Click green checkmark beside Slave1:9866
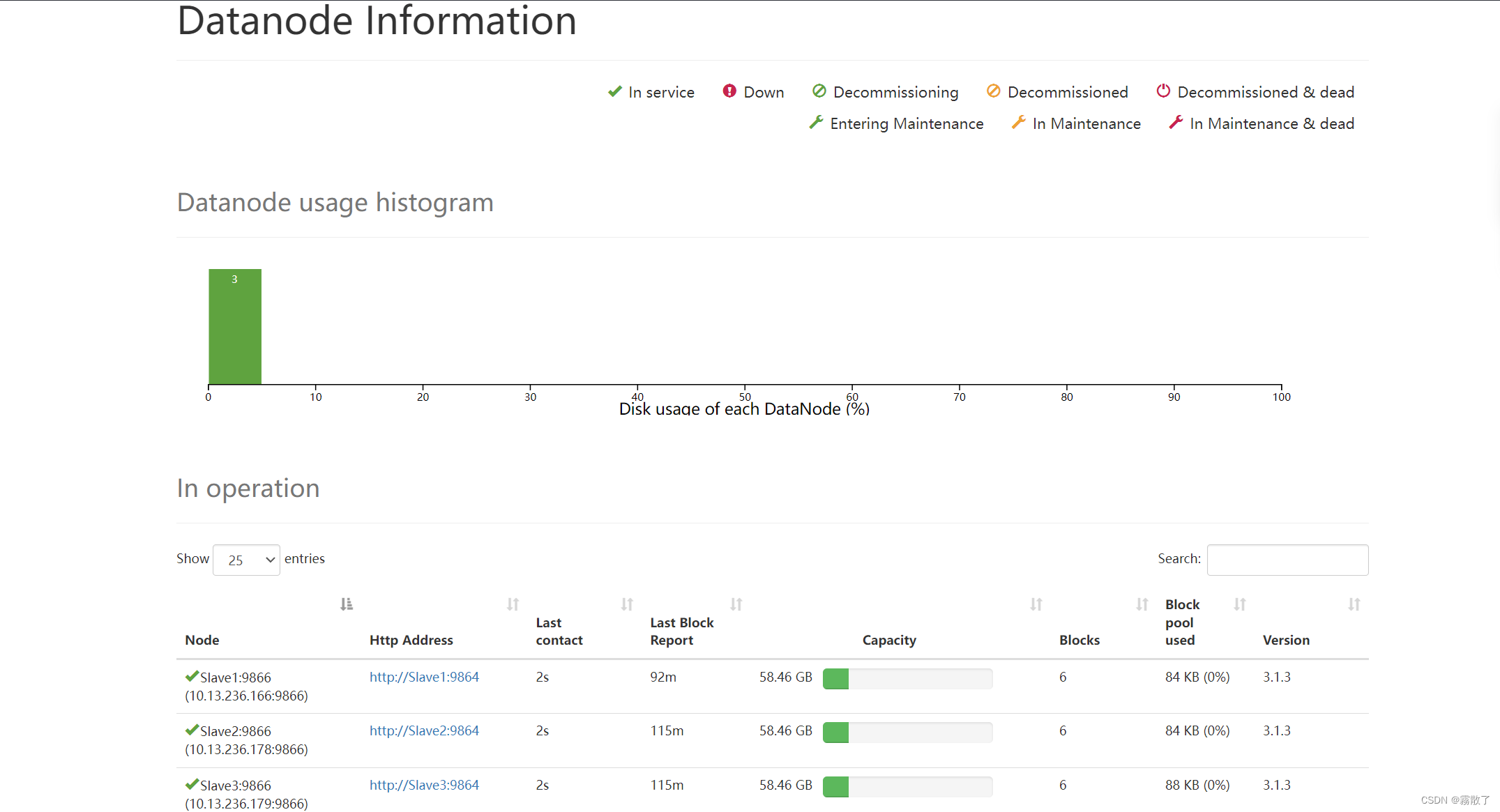Screen dimensions: 1500x812 tap(192, 676)
